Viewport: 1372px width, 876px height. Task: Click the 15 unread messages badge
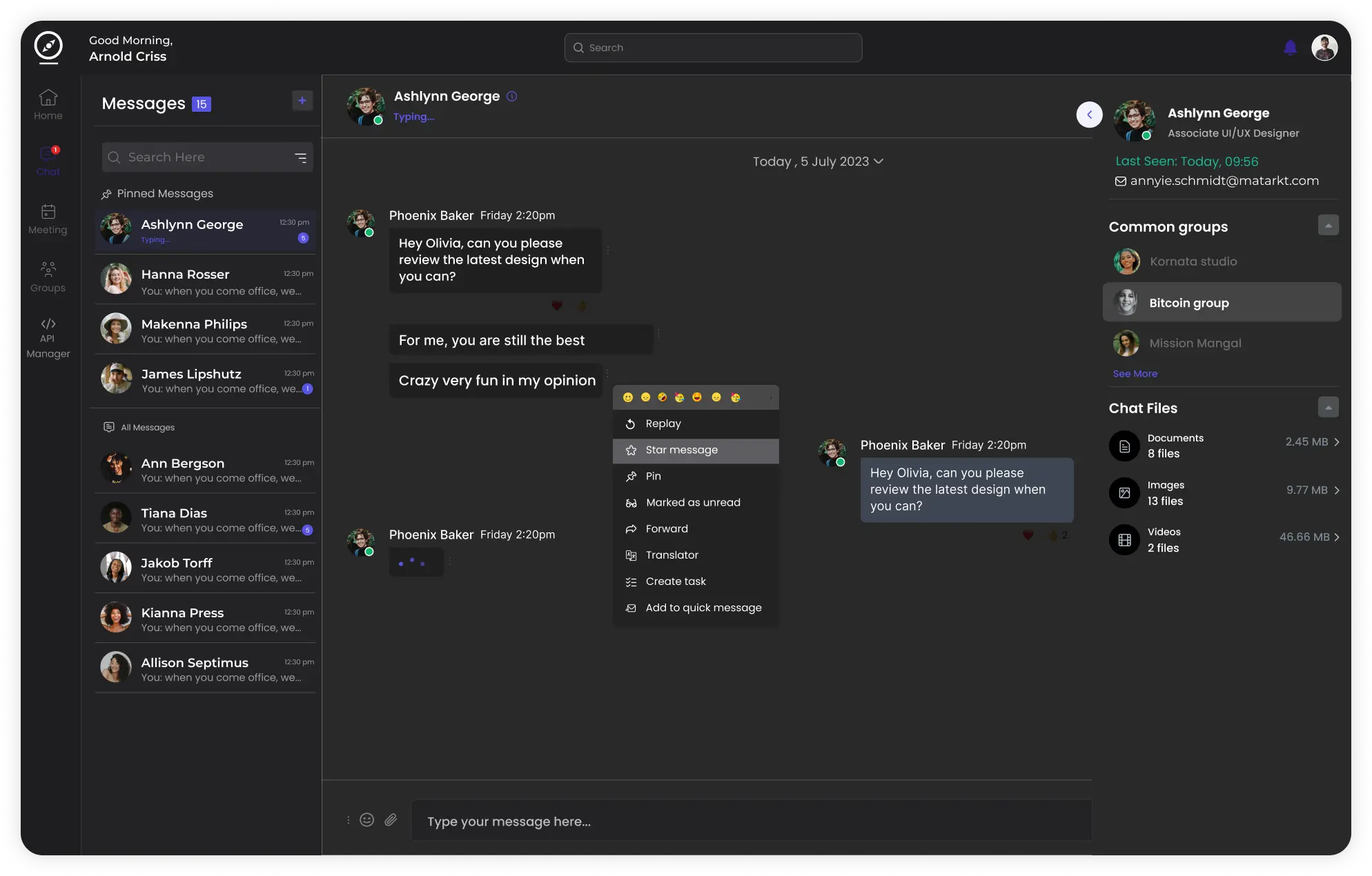(202, 104)
